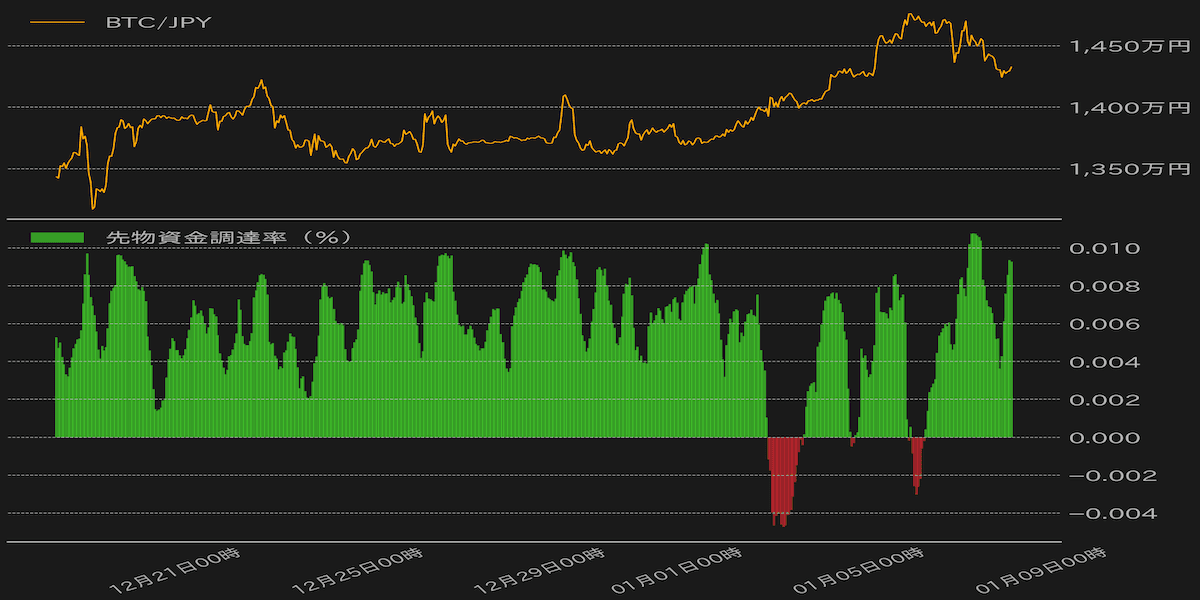This screenshot has height=600, width=1200.
Task: Click the 1,450万円 price axis label
Action: tap(1130, 46)
